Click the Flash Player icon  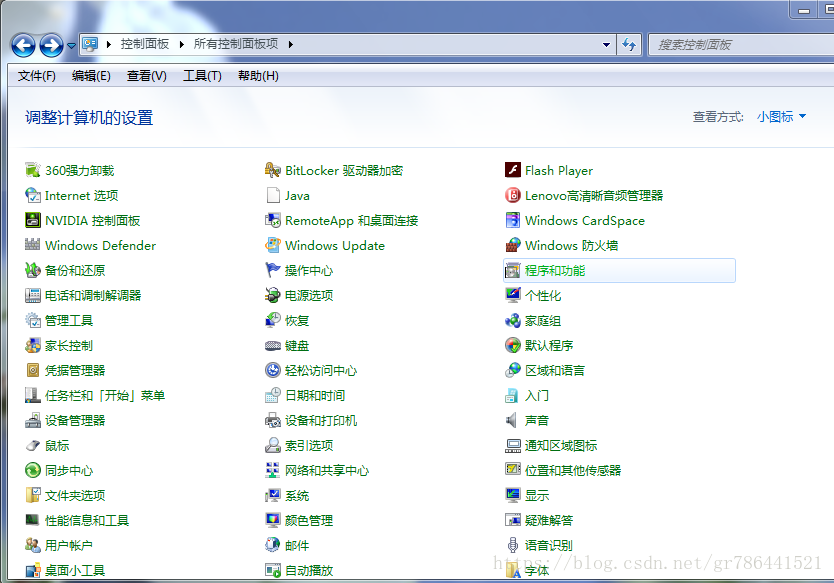tap(513, 170)
